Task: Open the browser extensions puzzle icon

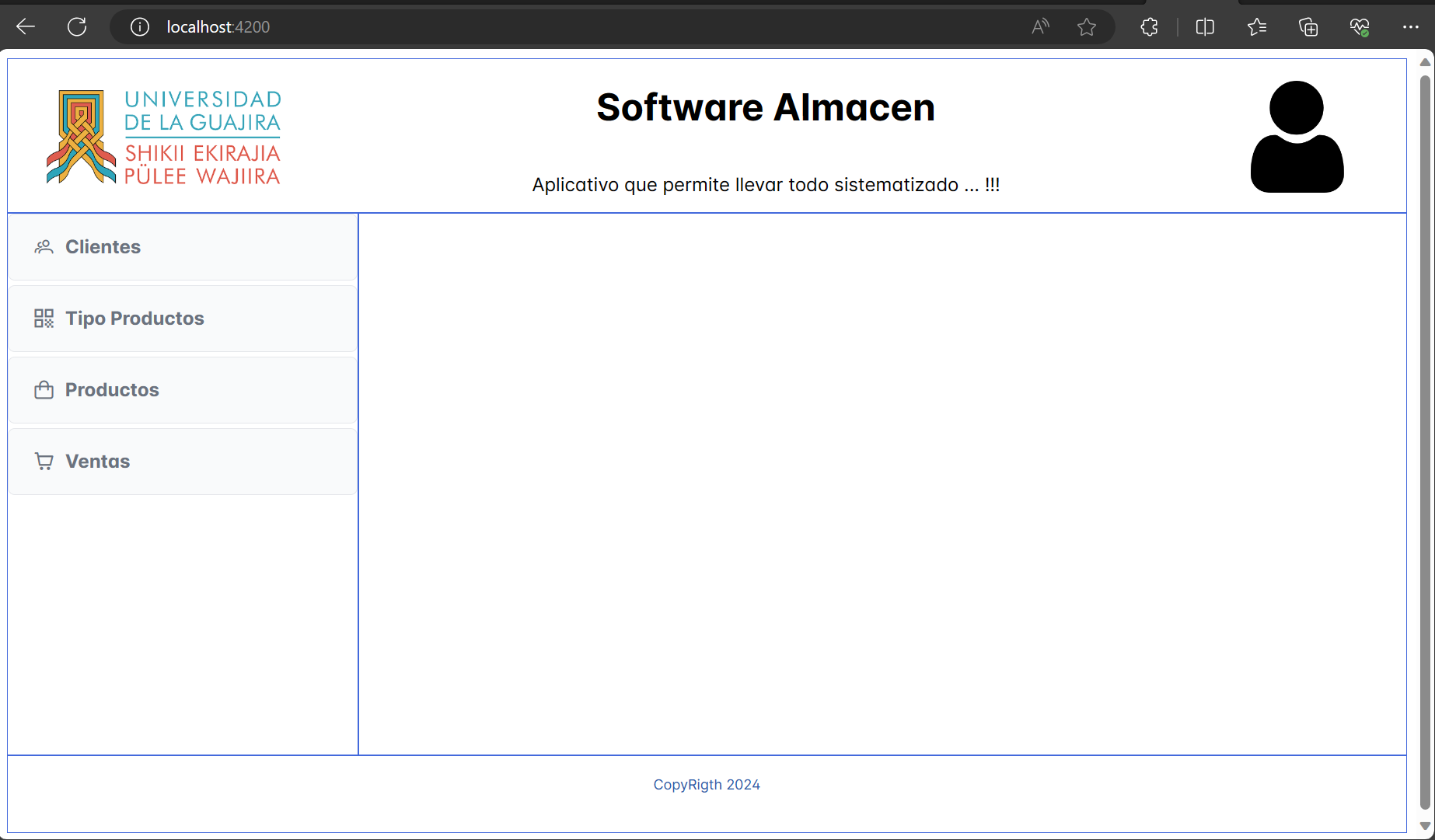Action: coord(1149,27)
